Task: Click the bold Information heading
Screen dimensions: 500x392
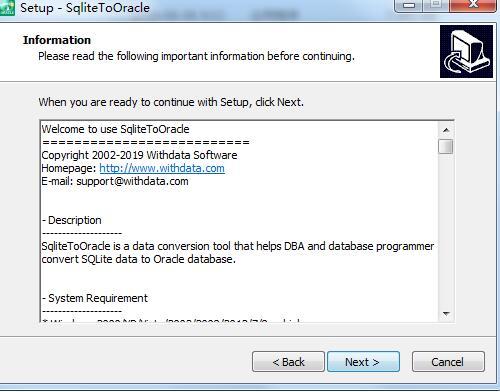Action: (57, 40)
